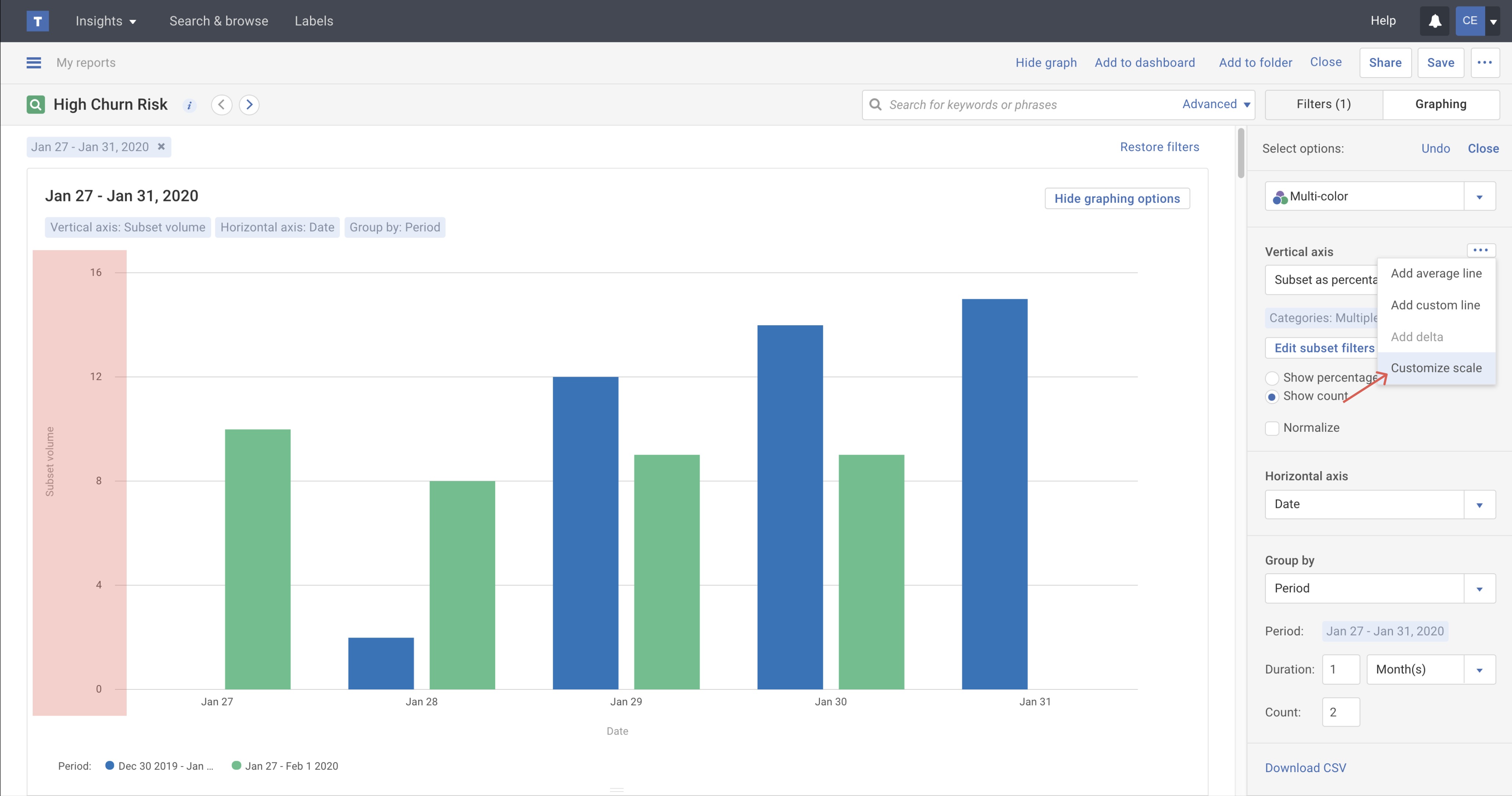Click the T logo in the top bar
Viewport: 1512px width, 796px height.
37,21
